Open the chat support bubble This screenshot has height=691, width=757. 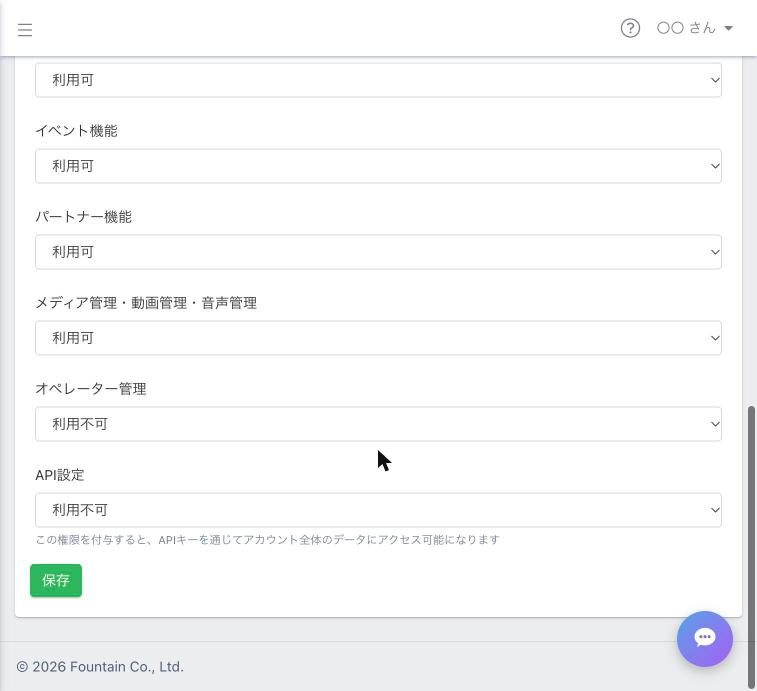click(704, 638)
